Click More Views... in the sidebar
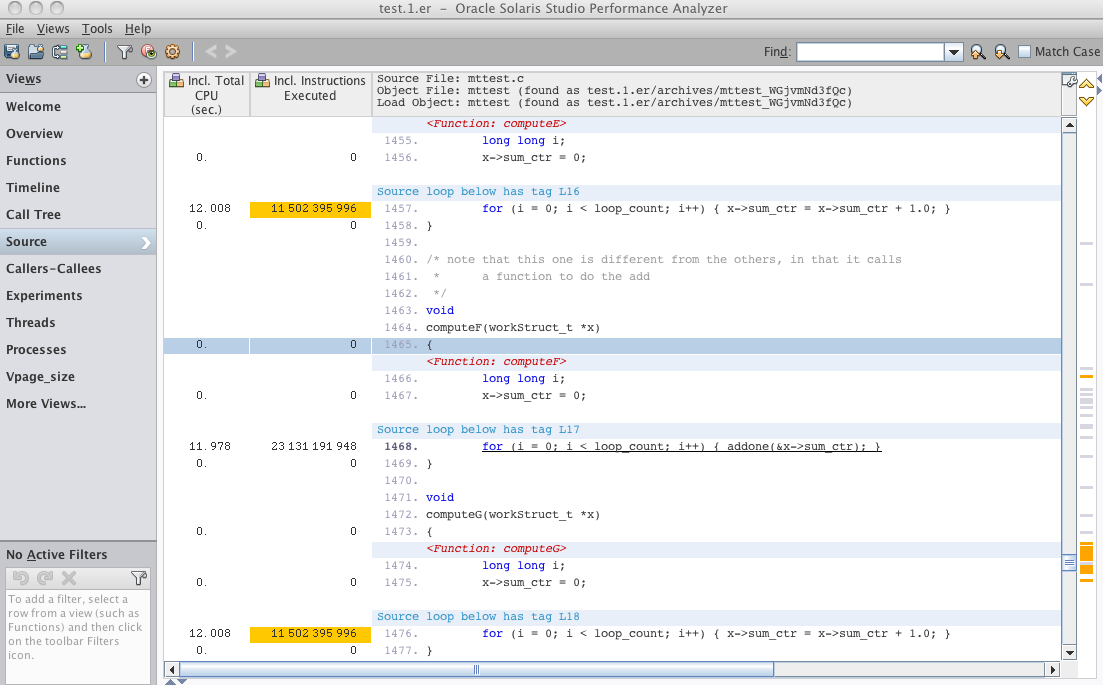 click(46, 404)
